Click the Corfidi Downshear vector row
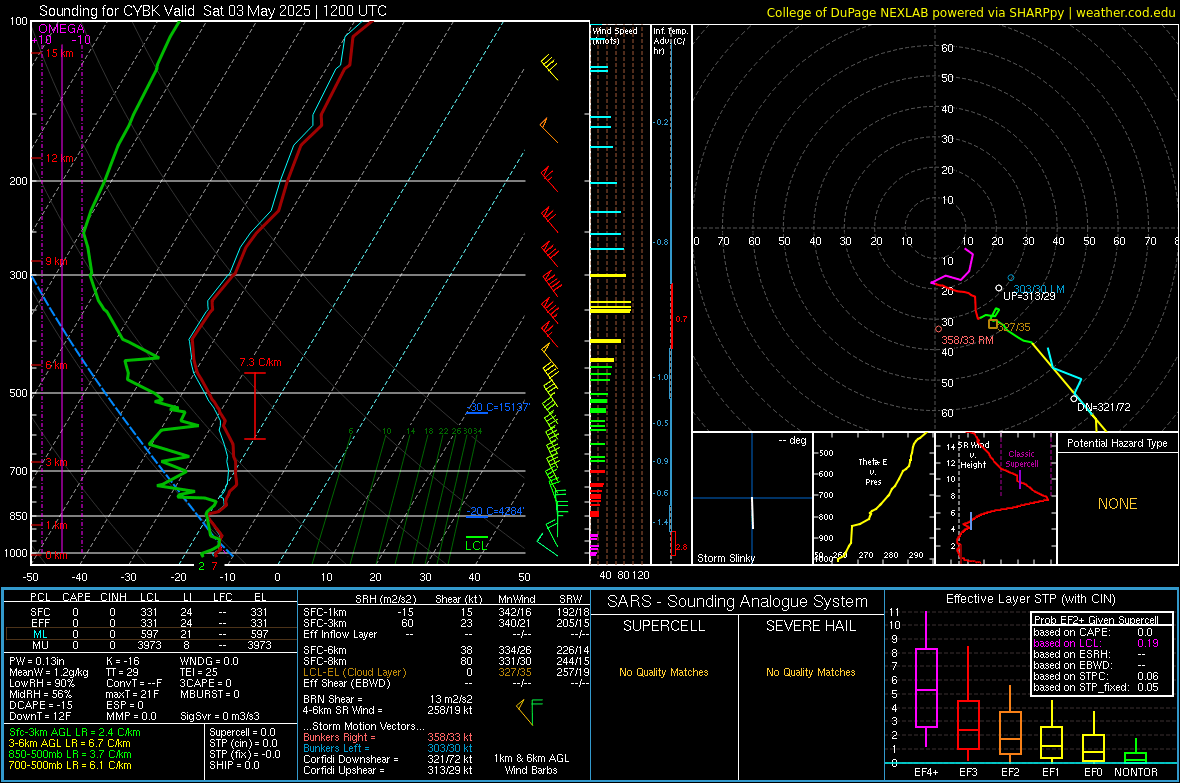Image resolution: width=1180 pixels, height=783 pixels. tap(388, 759)
